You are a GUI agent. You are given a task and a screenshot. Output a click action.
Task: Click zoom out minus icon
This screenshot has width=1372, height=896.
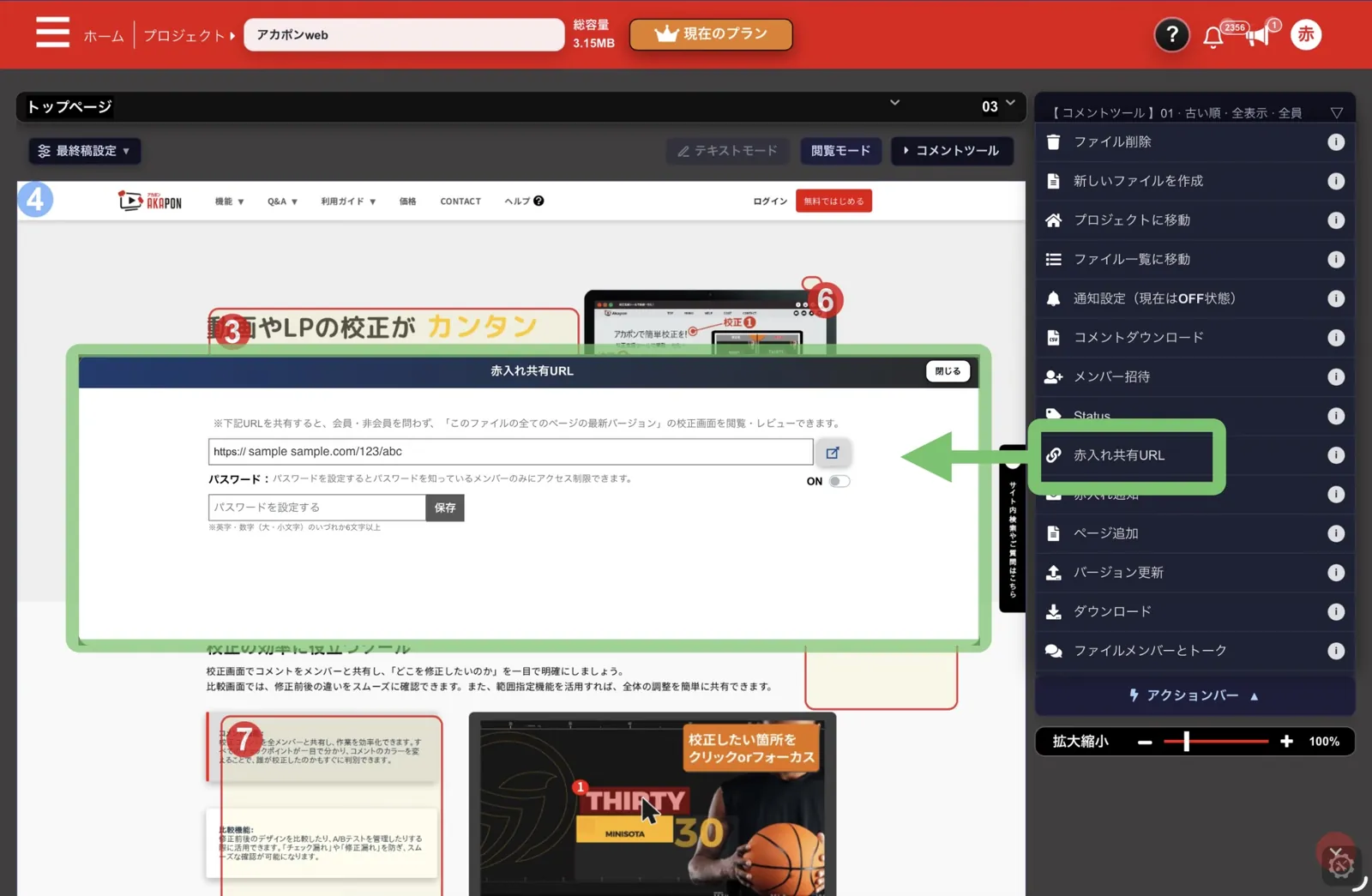1145,742
